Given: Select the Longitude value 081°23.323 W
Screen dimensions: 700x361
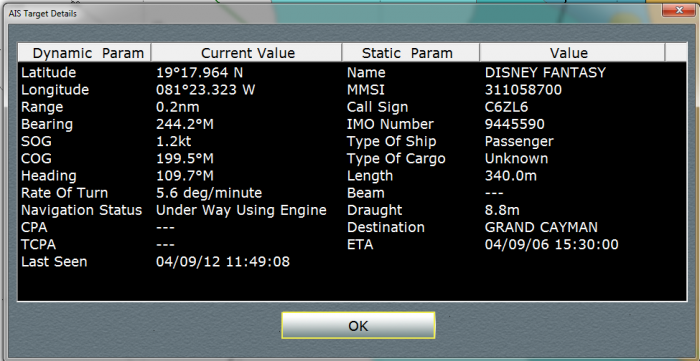Looking at the screenshot, I should pyautogui.click(x=205, y=90).
